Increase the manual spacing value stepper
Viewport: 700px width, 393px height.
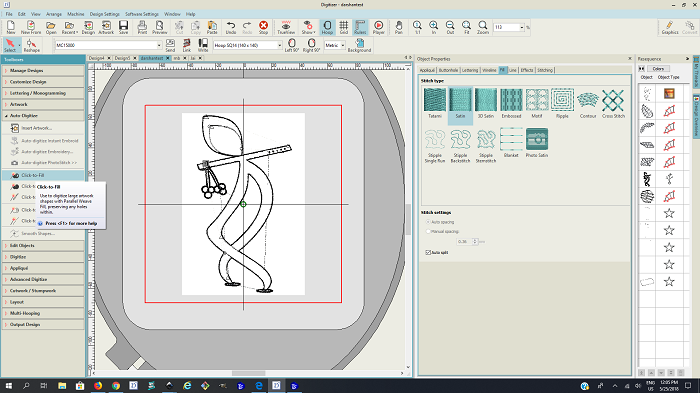[x=475, y=240]
